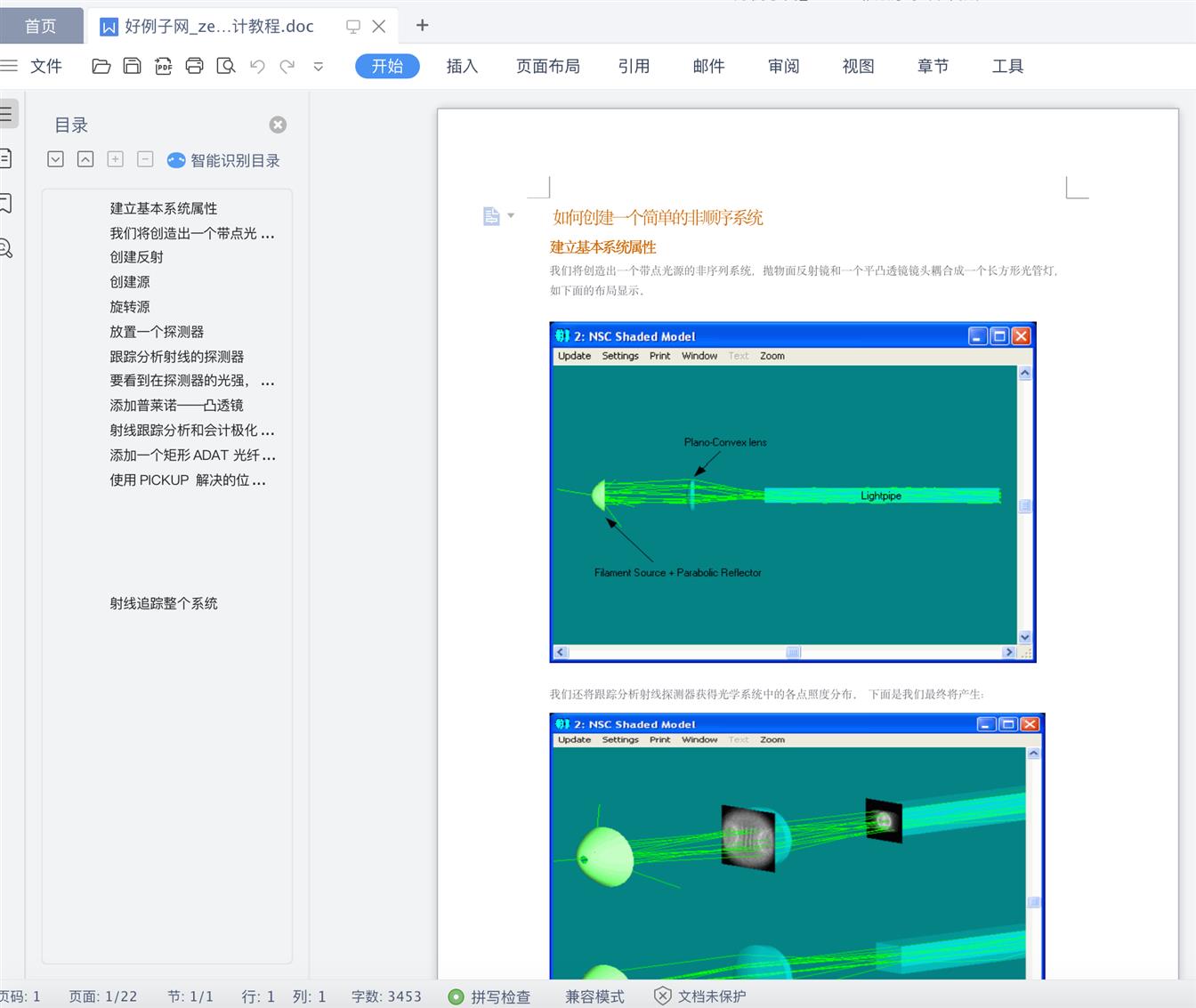Close the 目录 navigation panel

278,125
